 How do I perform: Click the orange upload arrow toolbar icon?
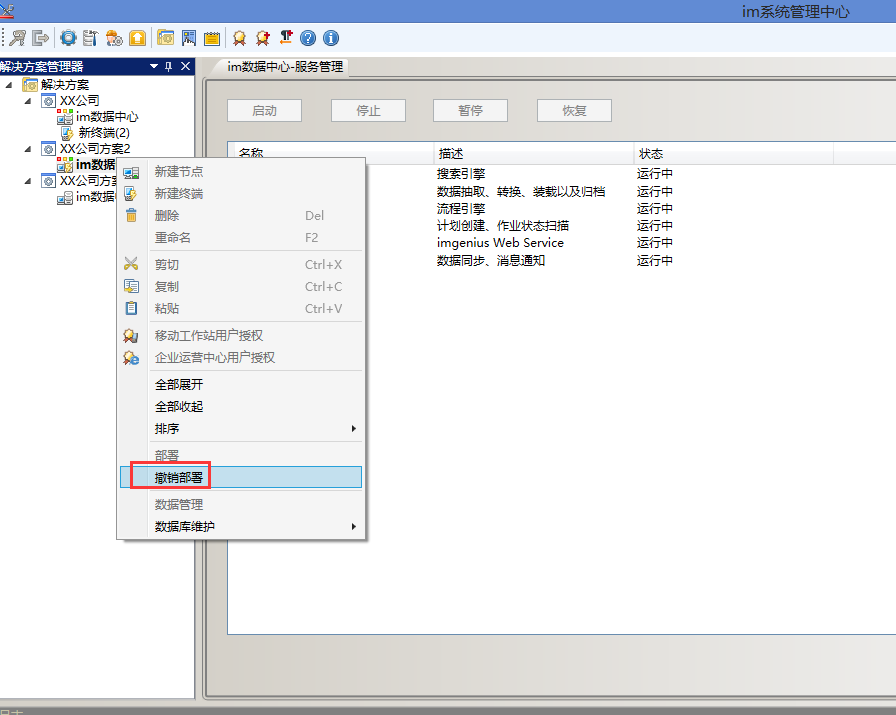point(137,38)
